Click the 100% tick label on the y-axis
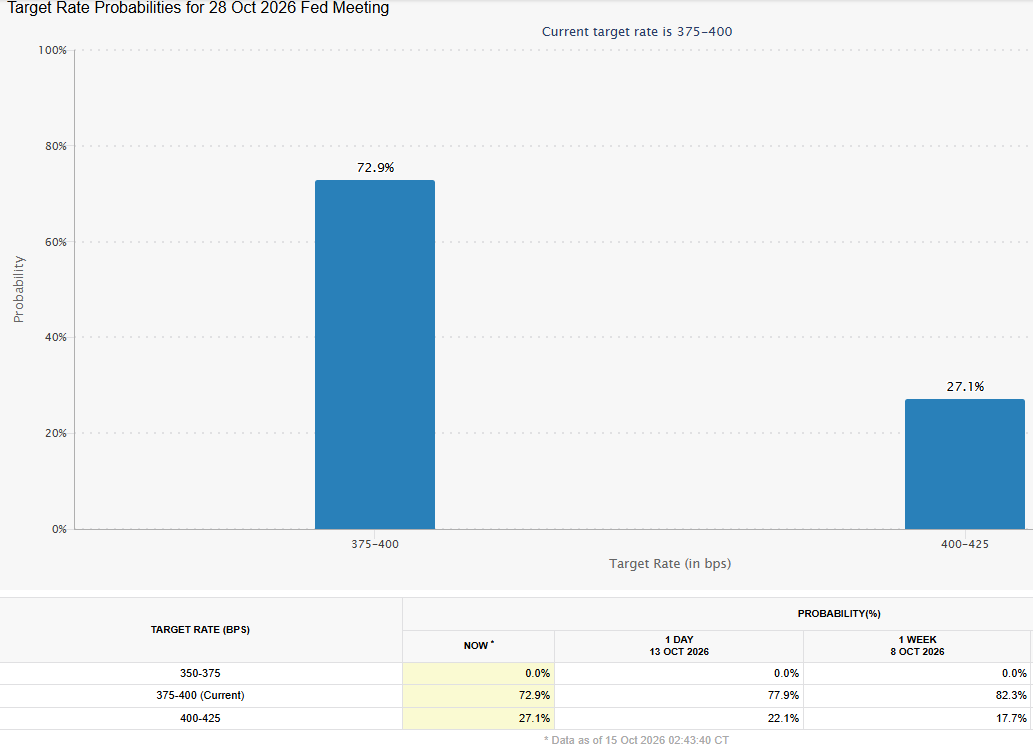Image resolution: width=1033 pixels, height=750 pixels. coord(53,50)
